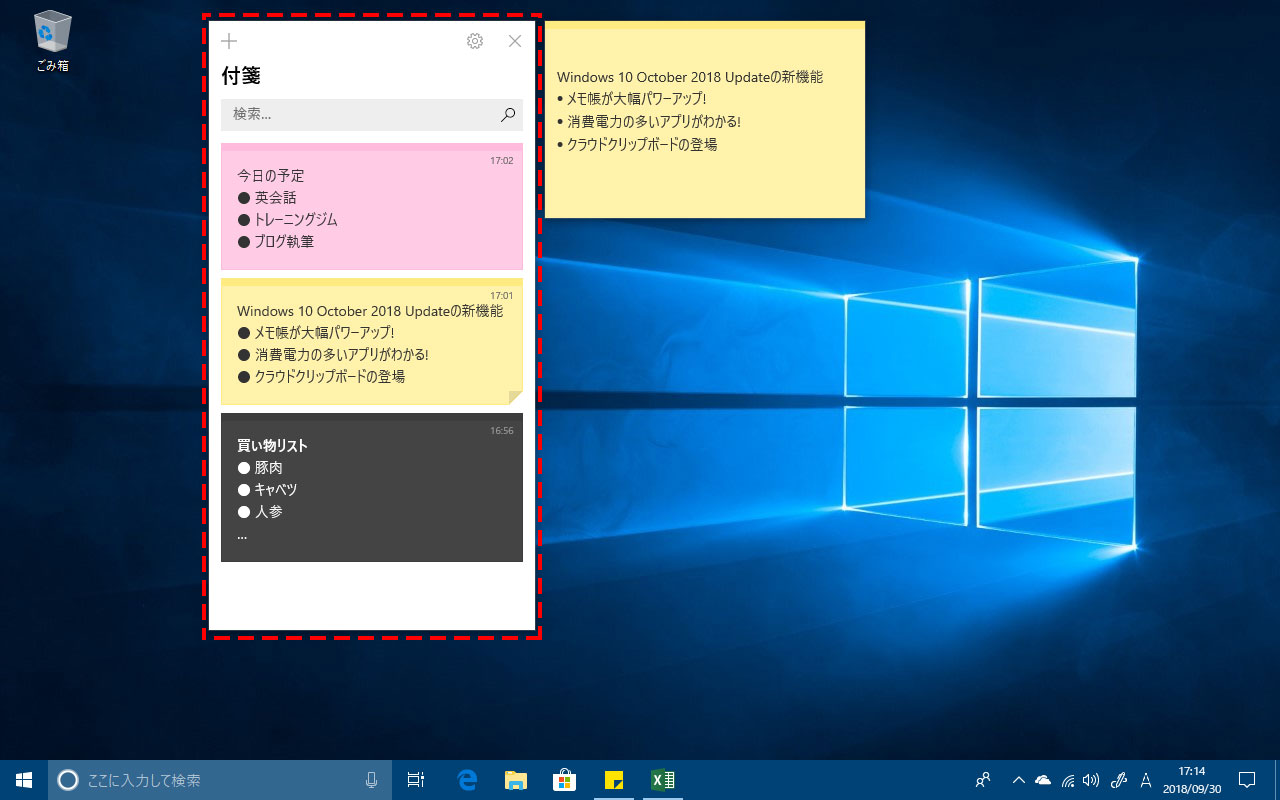
Task: Close the 付箋 notes list window
Action: click(x=515, y=41)
